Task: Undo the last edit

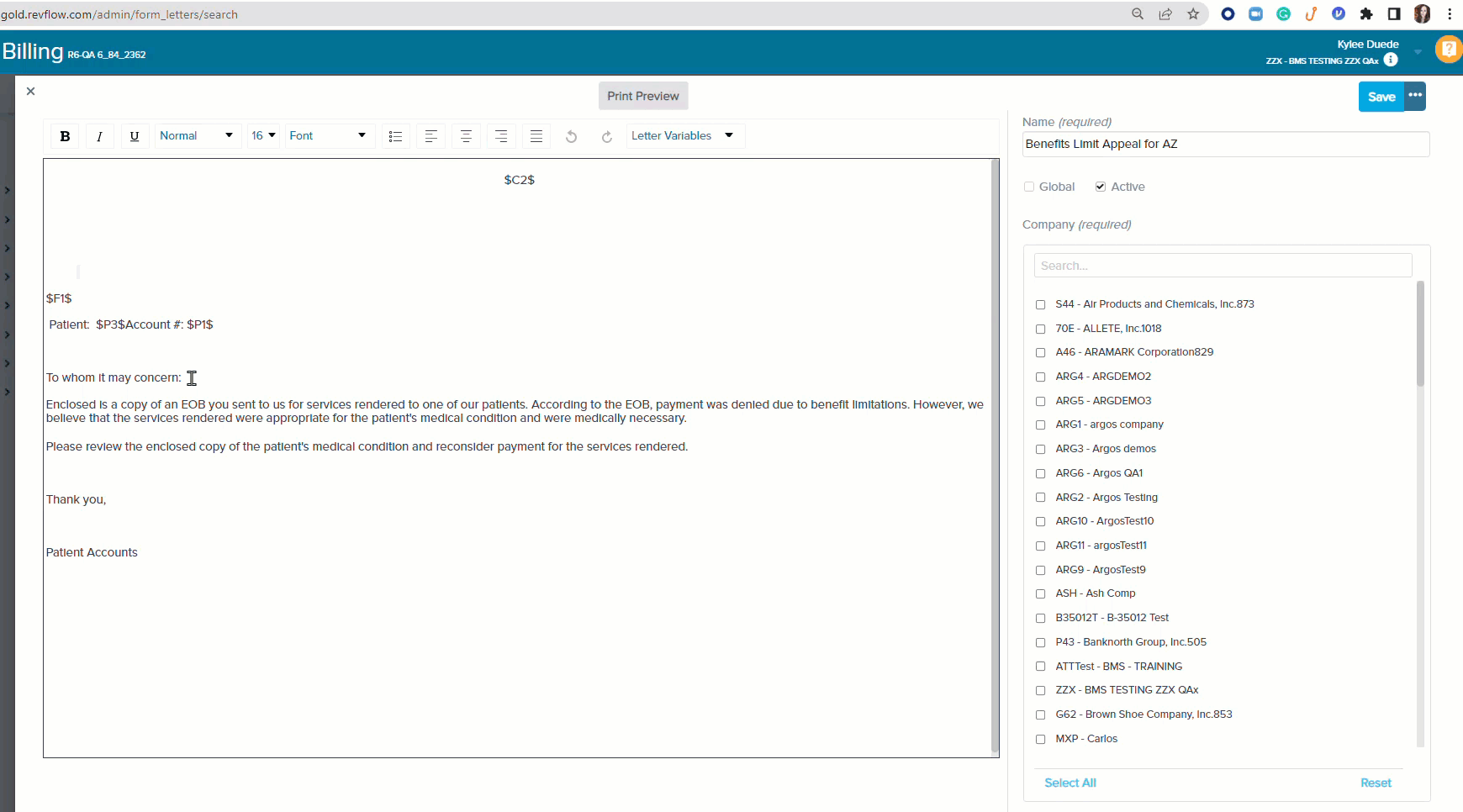Action: 572,136
